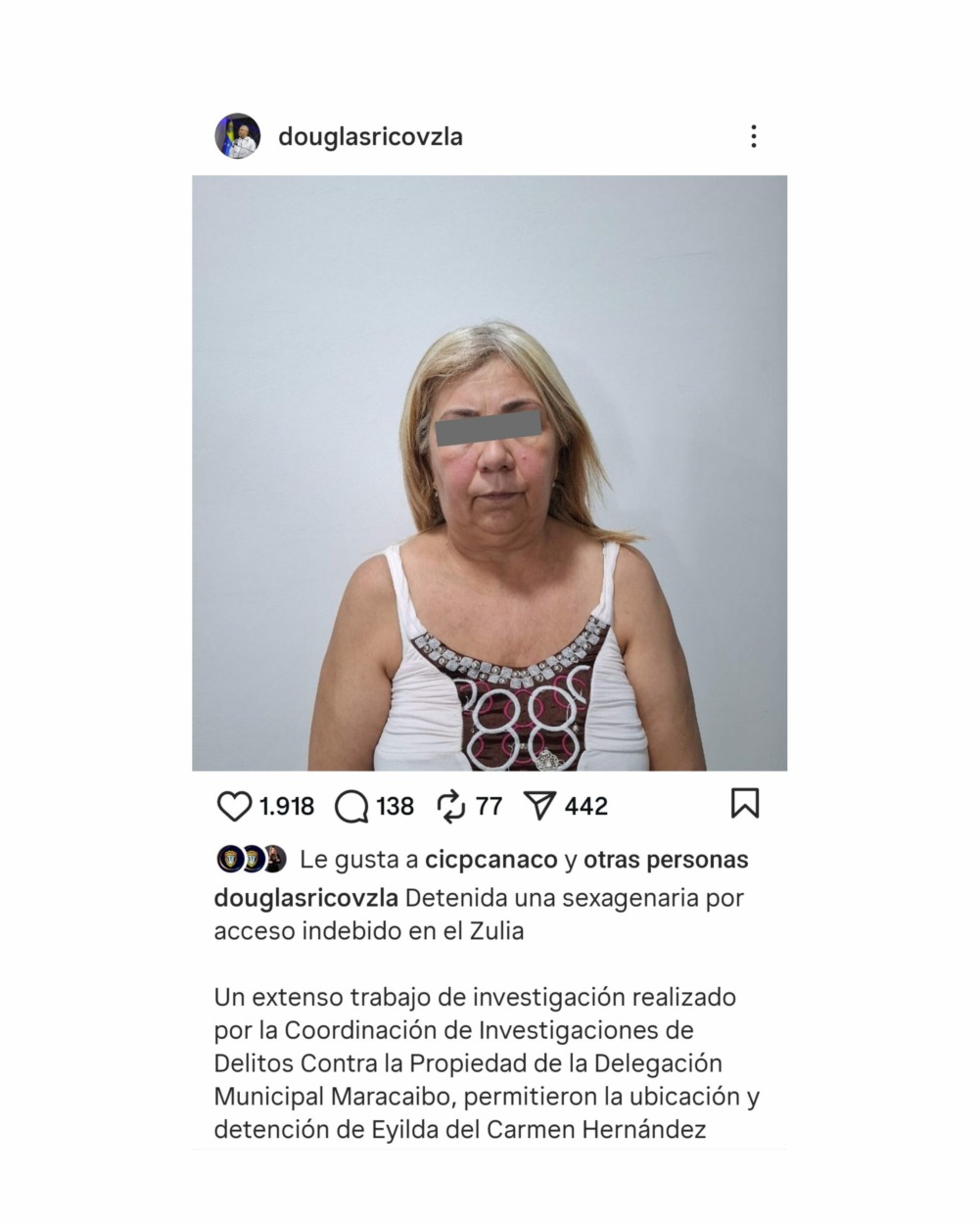The image size is (980, 1225).
Task: Select the third liker avatar beside 'Le gusta a'
Action: click(275, 860)
